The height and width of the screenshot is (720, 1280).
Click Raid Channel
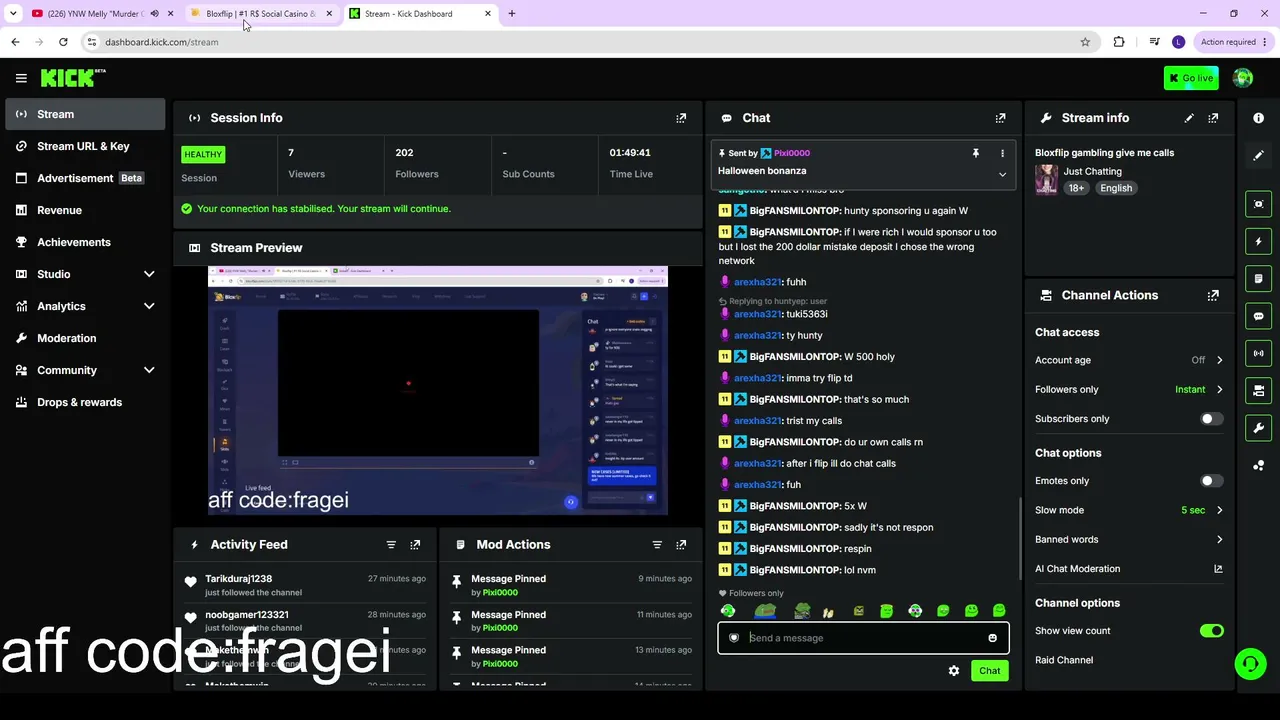(1064, 660)
